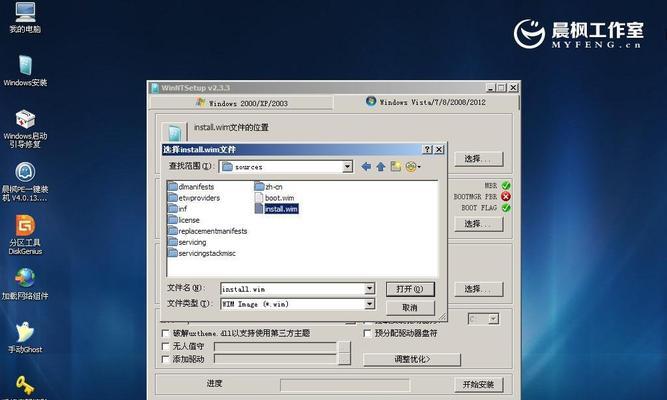Viewport: 667px width, 400px height.
Task: Open 手动Ghost desktop icon
Action: click(25, 337)
